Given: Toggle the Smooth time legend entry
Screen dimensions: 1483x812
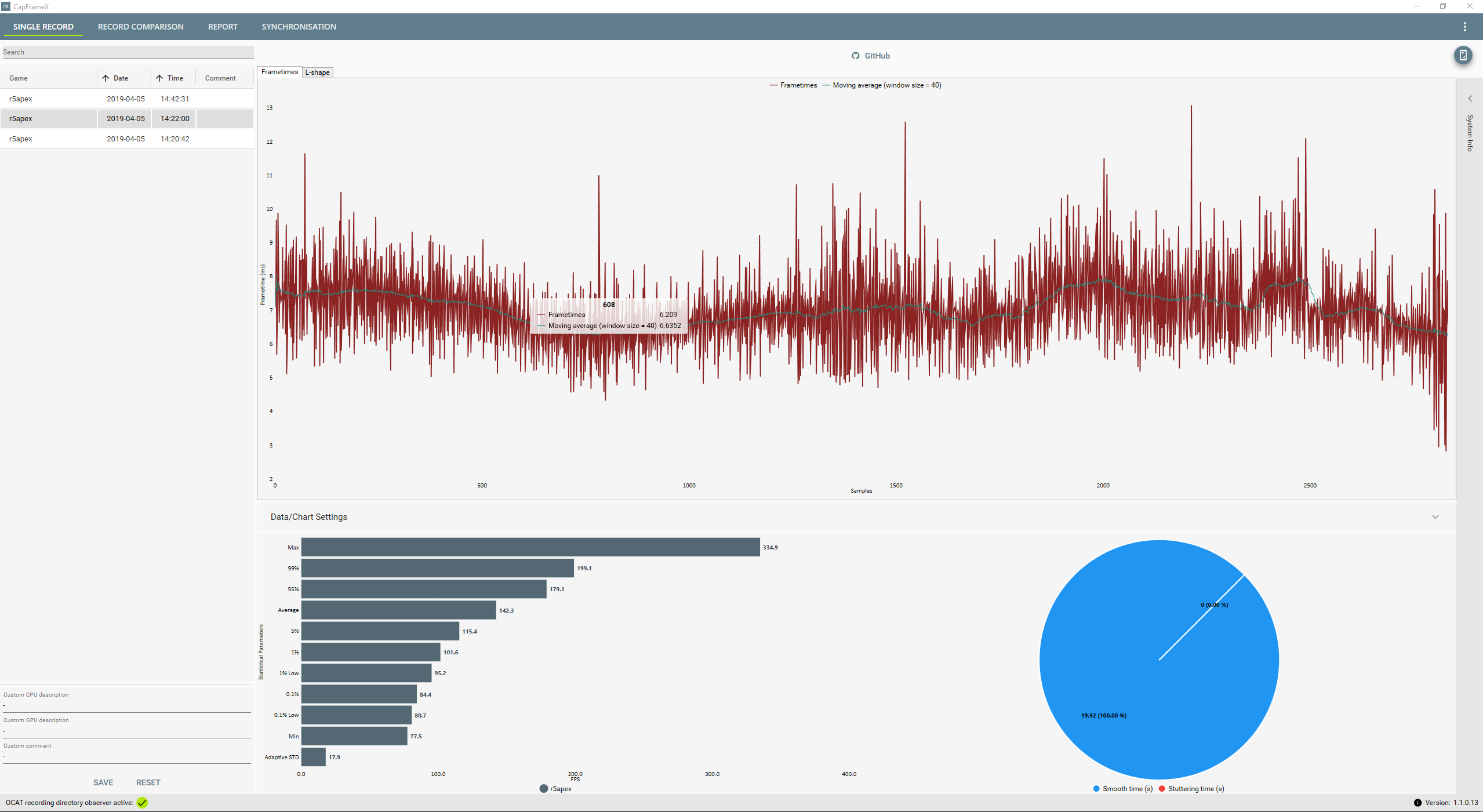Looking at the screenshot, I should [x=1122, y=789].
